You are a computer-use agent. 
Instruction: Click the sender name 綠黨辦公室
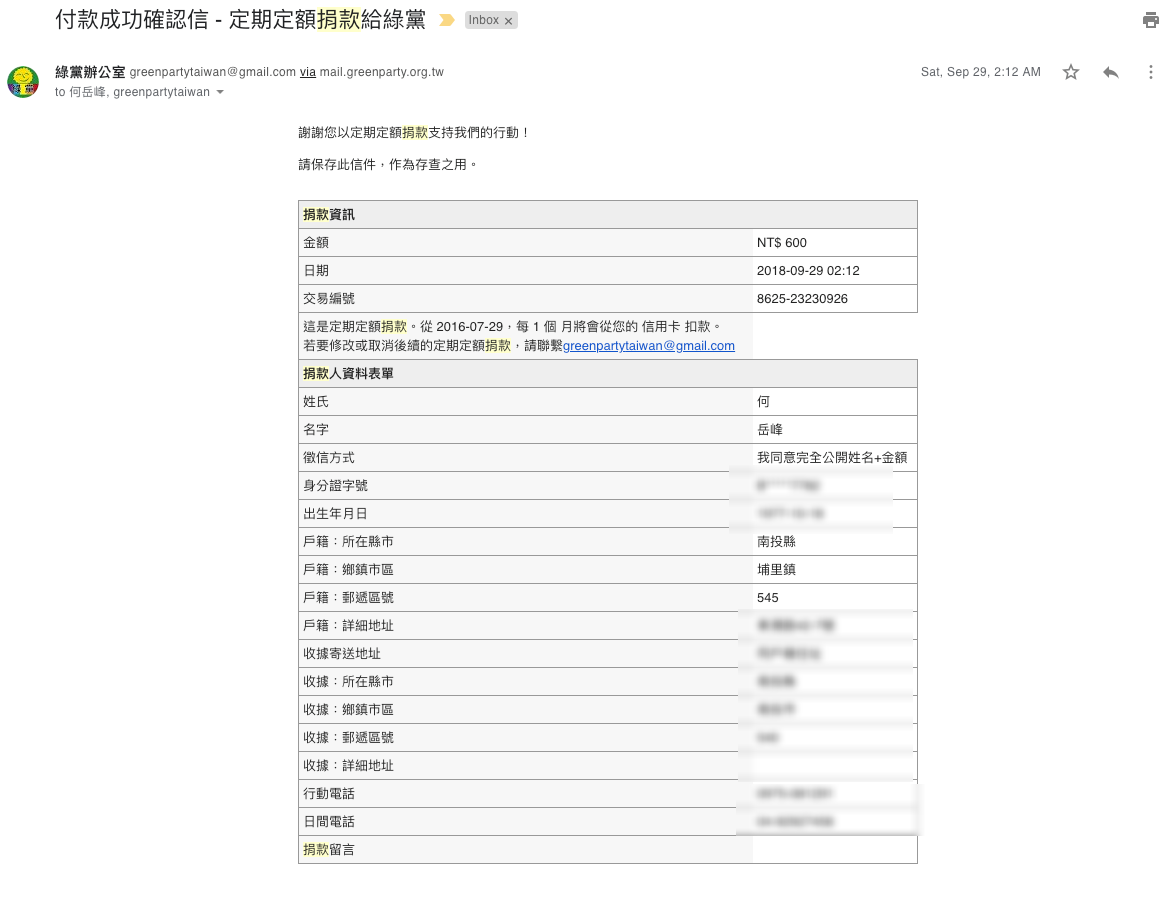(90, 72)
